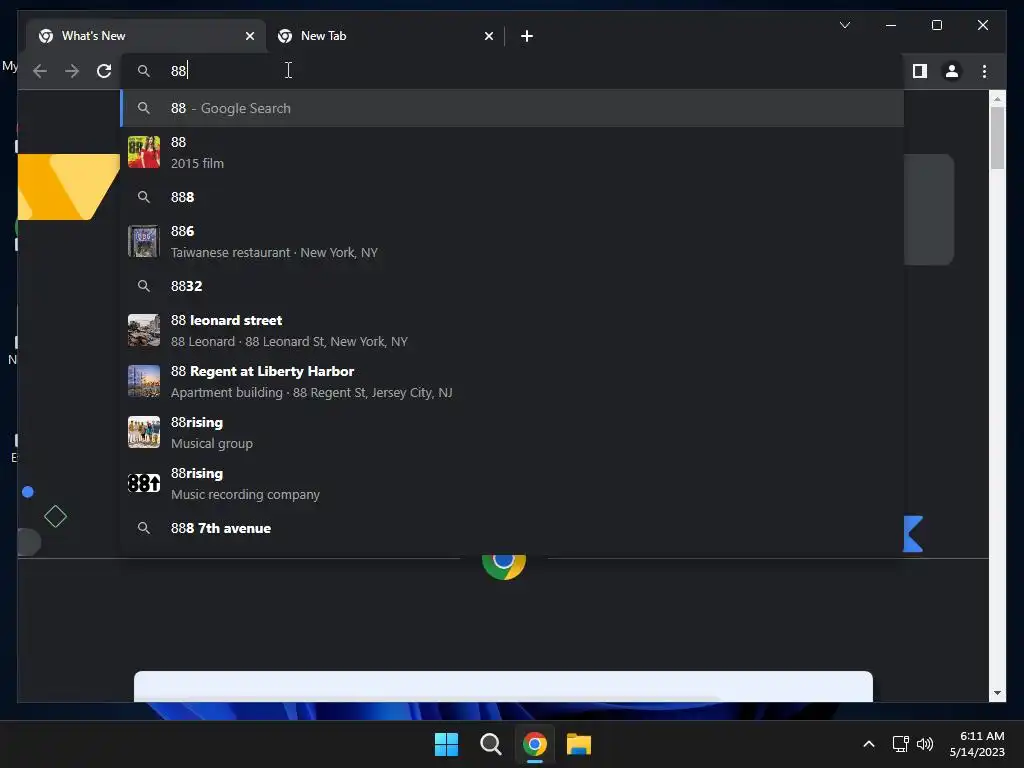Select '88 Regent at Liberty Harbor' suggestion

(513, 381)
